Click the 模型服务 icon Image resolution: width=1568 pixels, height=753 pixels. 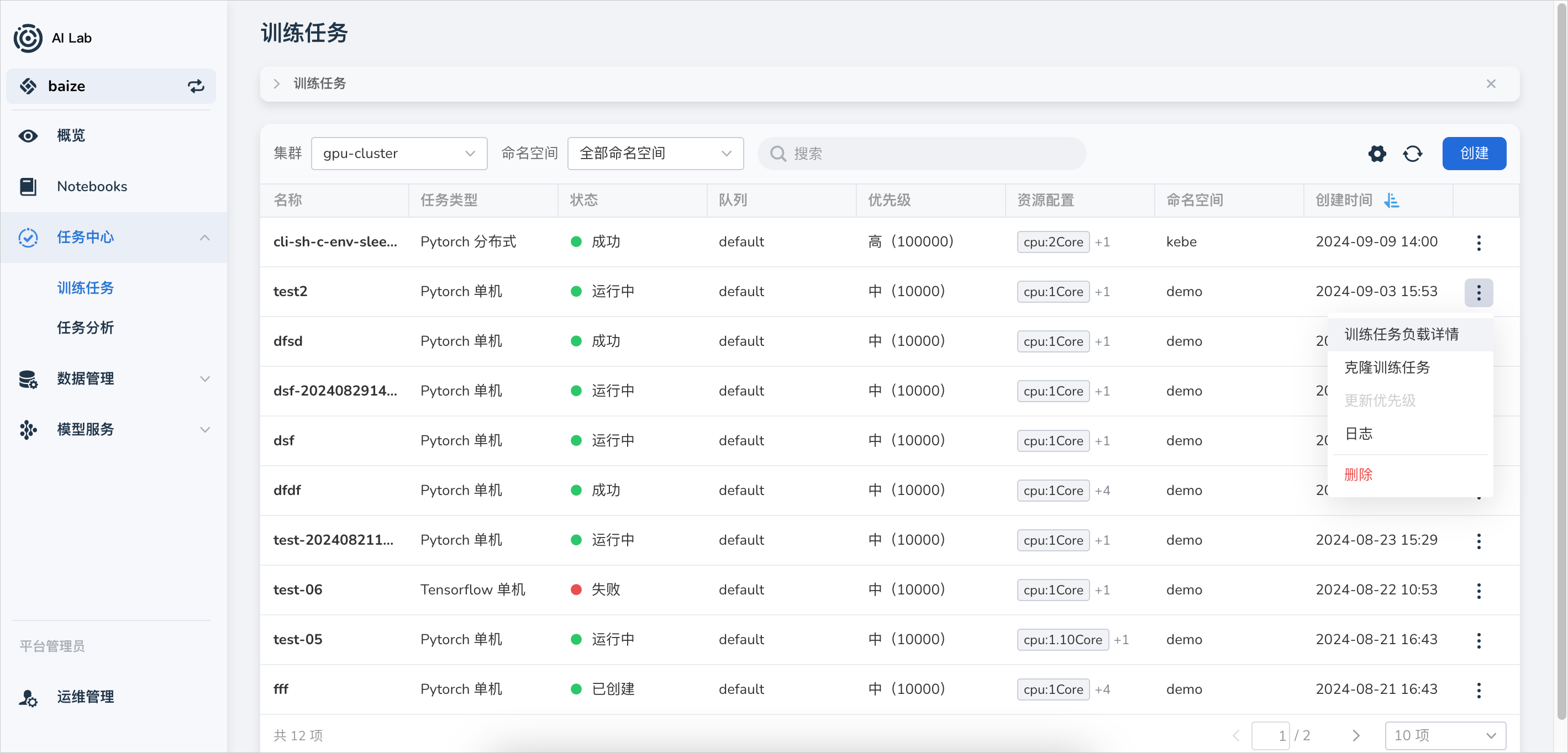pos(28,430)
